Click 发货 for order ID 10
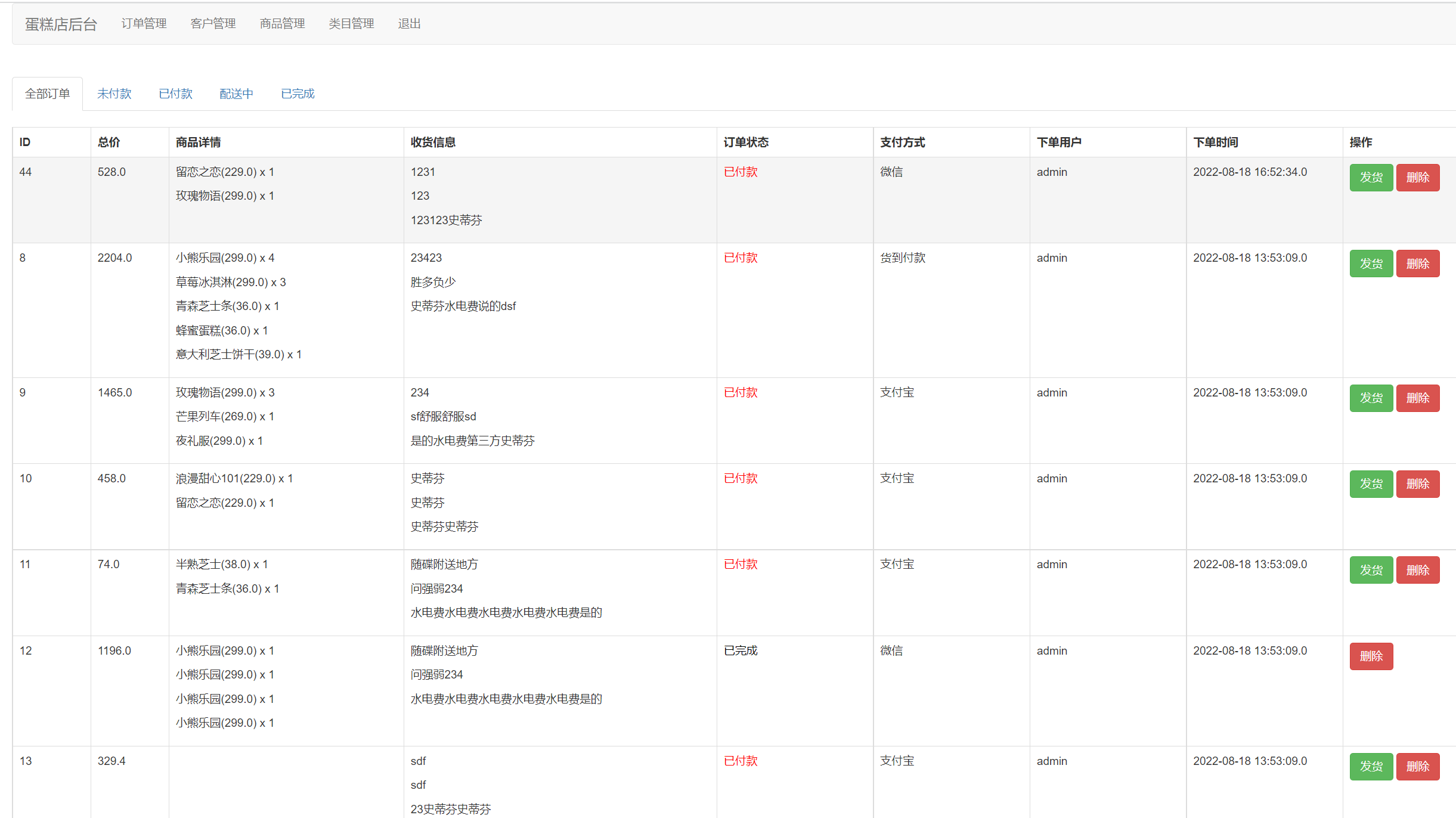Viewport: 1456px width, 818px height. 1371,484
